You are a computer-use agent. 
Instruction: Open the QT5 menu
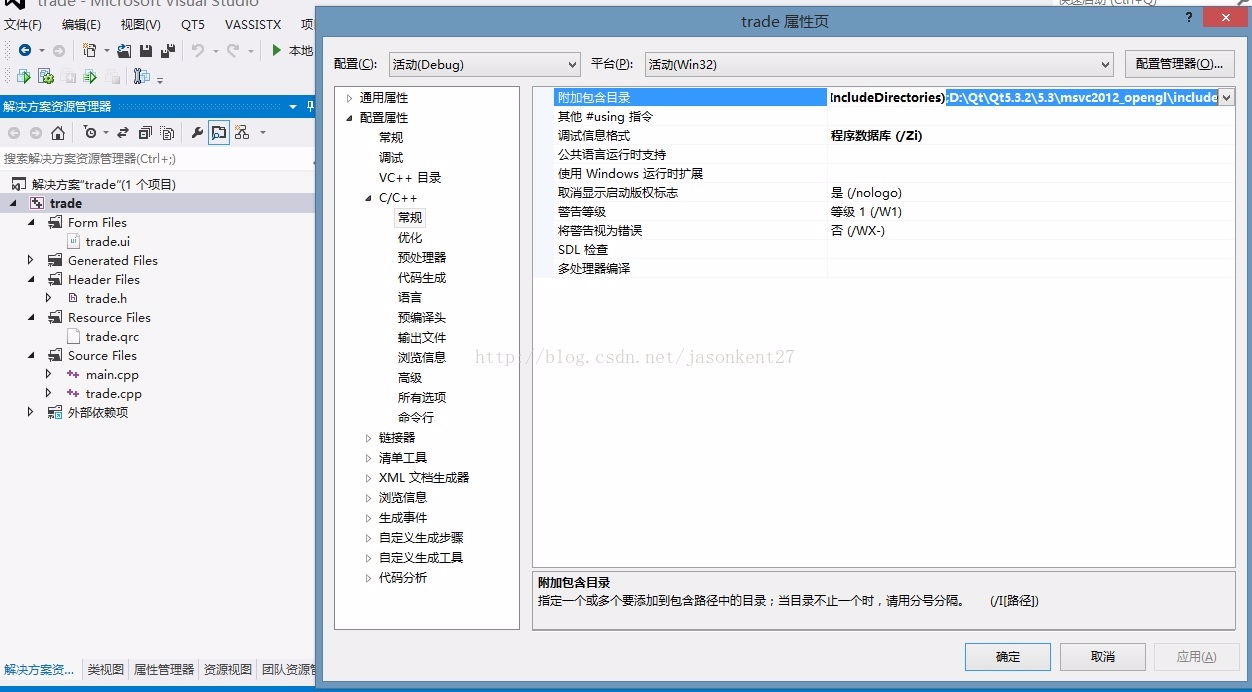tap(193, 24)
